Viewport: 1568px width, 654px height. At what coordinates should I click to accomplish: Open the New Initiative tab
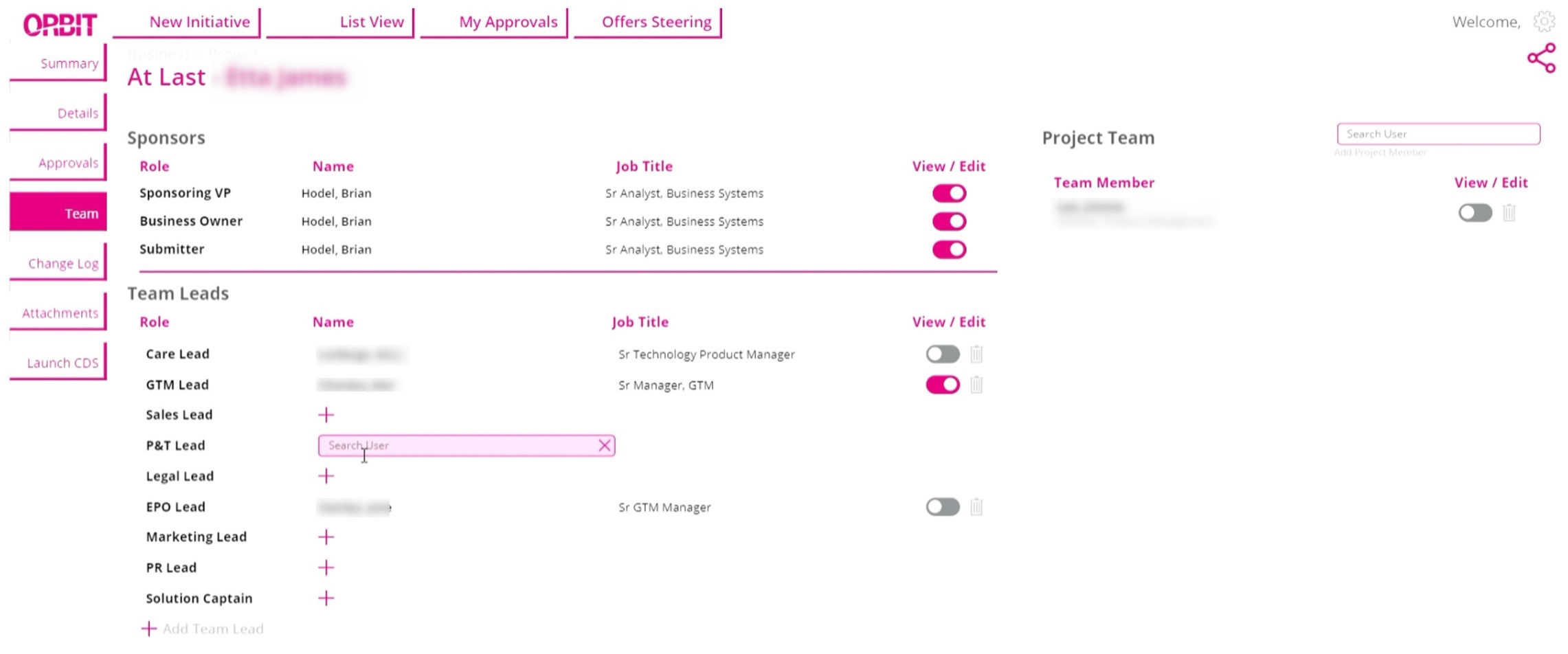tap(199, 22)
